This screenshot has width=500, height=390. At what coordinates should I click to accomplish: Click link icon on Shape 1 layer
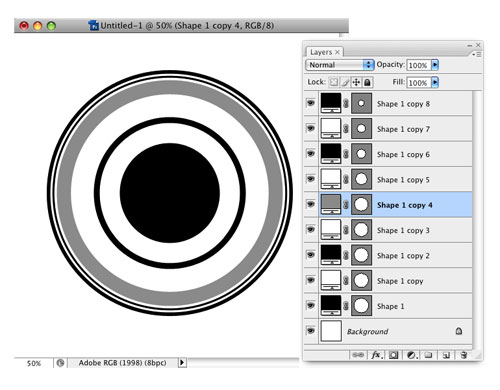click(x=346, y=306)
